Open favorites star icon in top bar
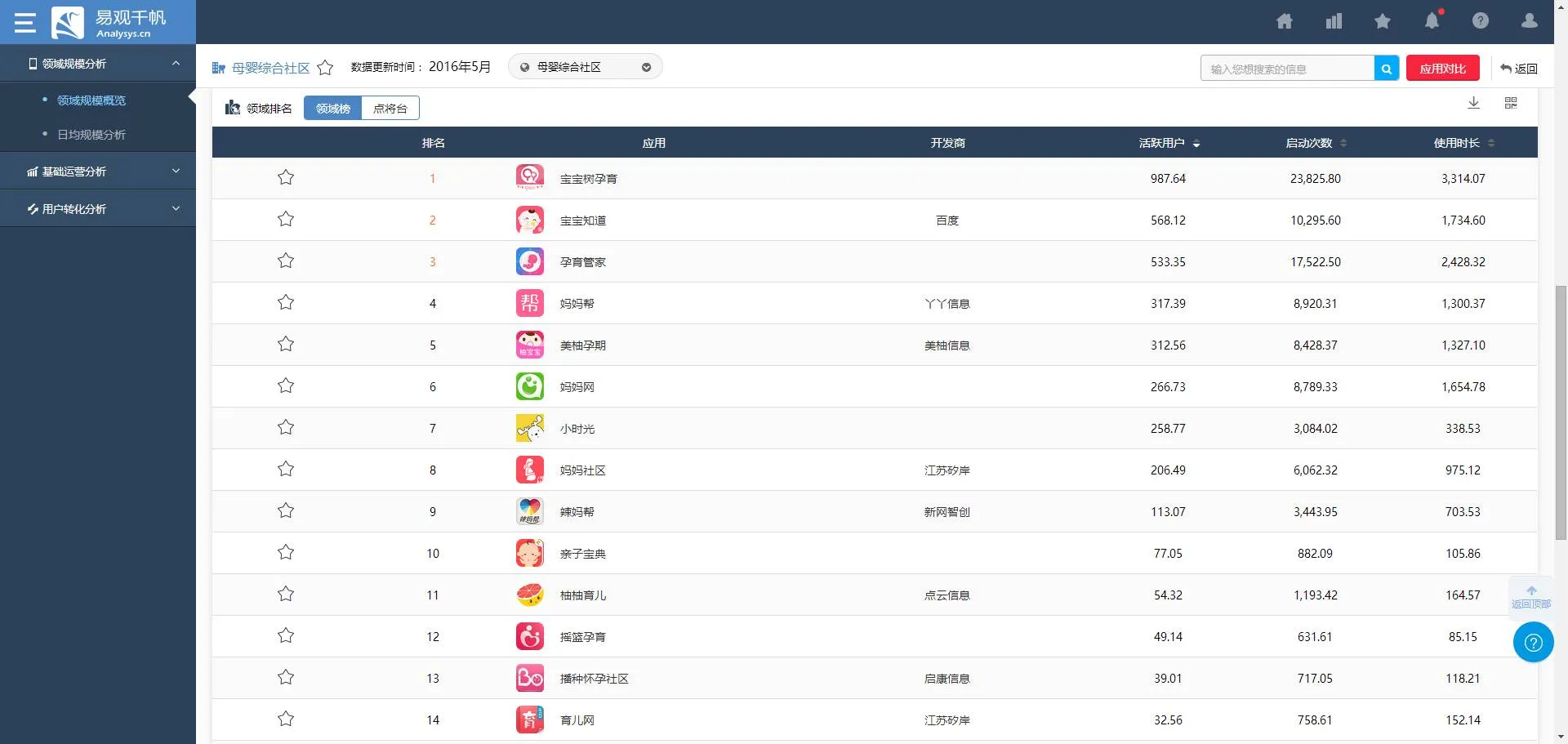 pyautogui.click(x=1383, y=21)
